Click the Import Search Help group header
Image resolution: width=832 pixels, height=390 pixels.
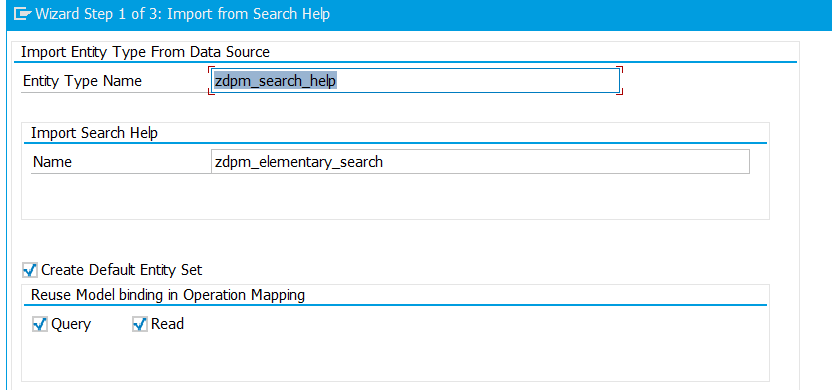94,133
